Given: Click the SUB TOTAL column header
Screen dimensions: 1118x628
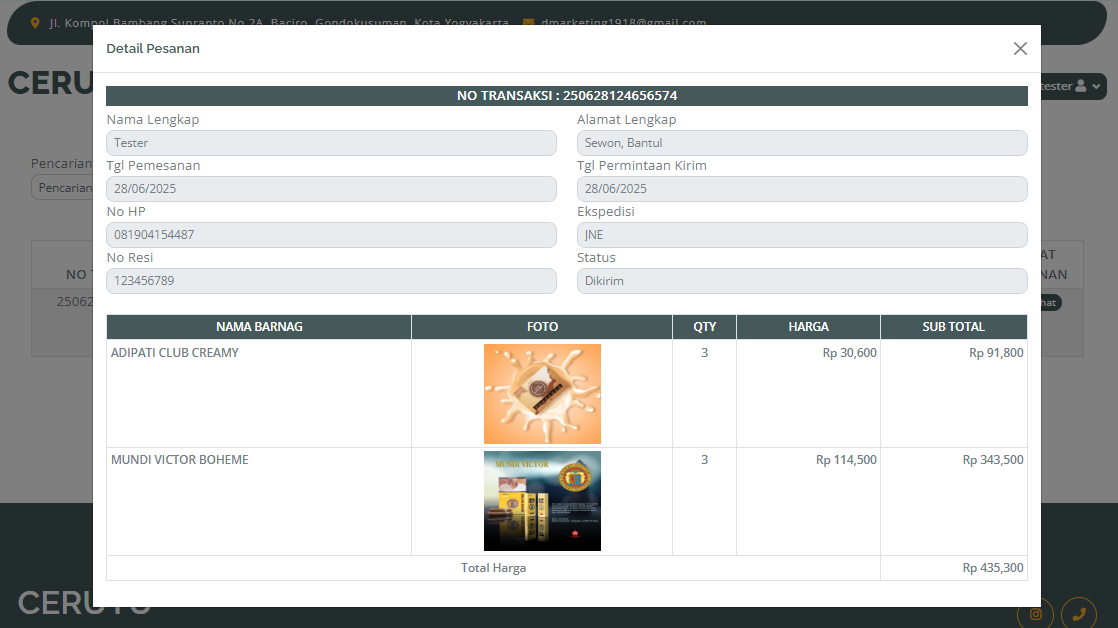Looking at the screenshot, I should 953,327.
